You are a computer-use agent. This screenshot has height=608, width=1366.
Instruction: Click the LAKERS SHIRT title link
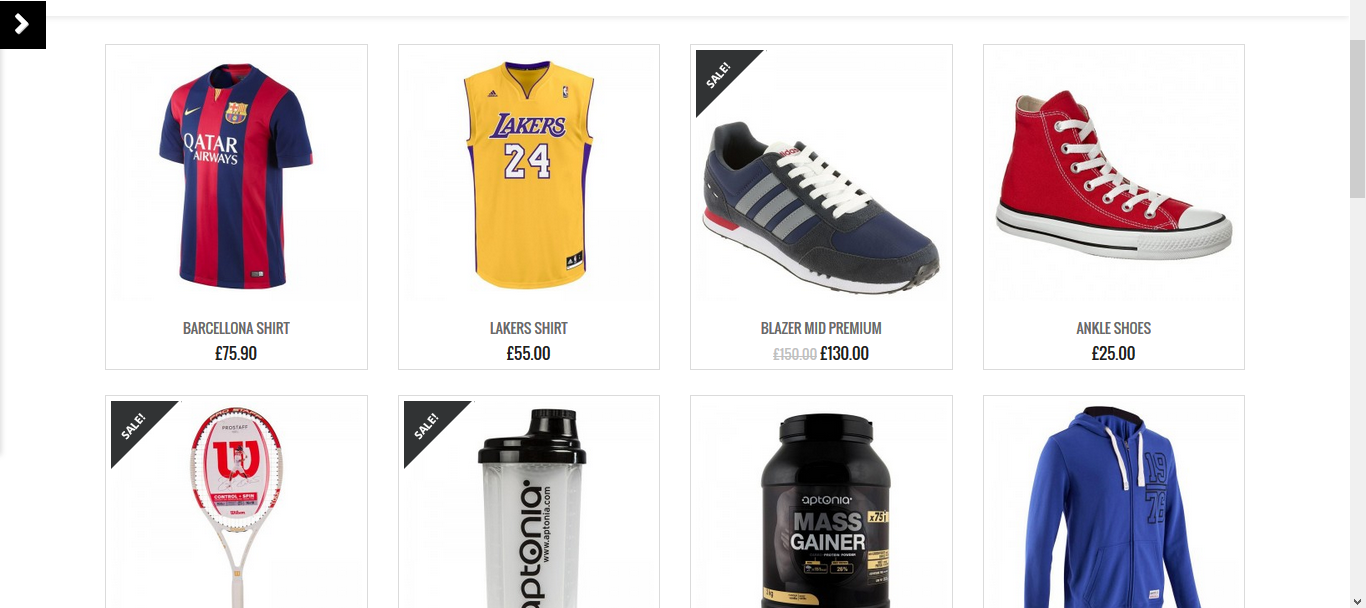529,328
